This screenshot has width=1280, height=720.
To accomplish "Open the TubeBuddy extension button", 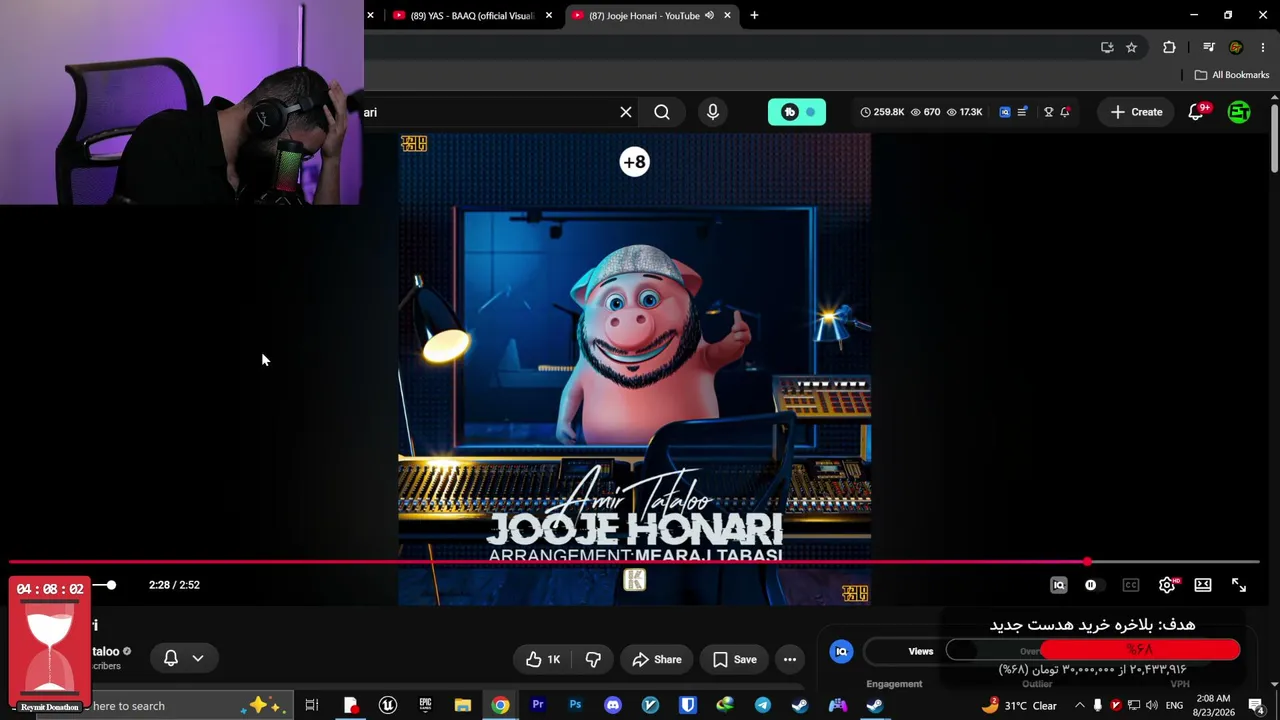I will [797, 112].
